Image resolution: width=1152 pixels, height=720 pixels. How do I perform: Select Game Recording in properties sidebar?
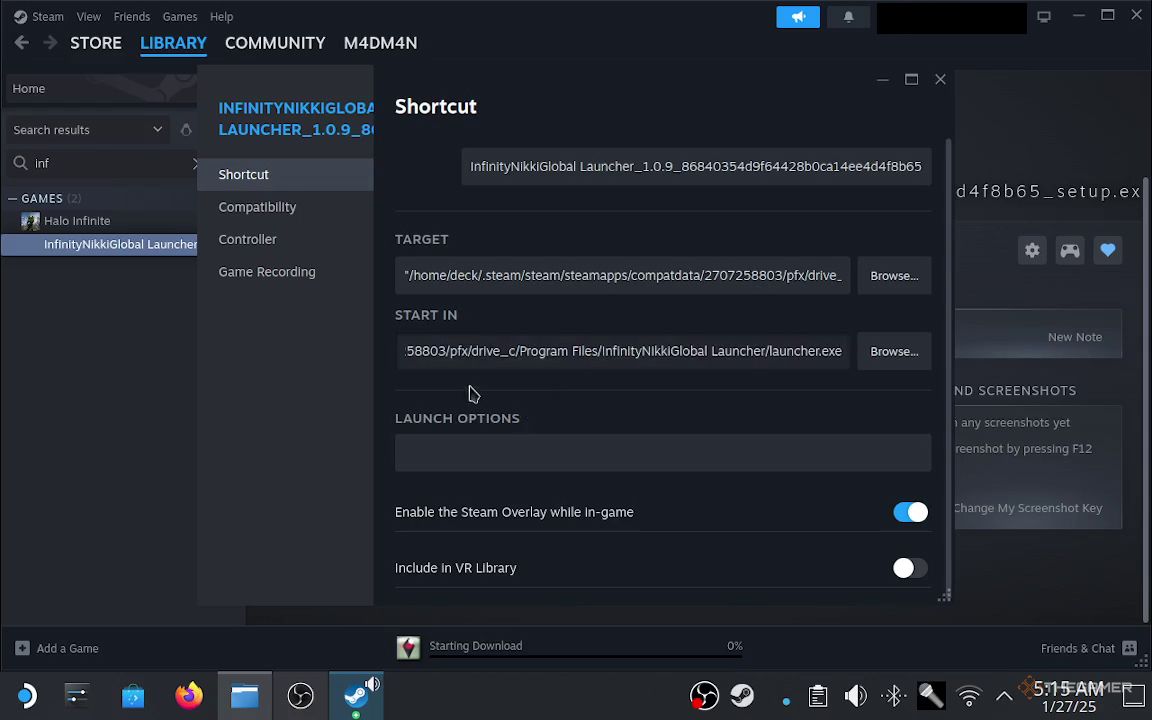pyautogui.click(x=285, y=272)
